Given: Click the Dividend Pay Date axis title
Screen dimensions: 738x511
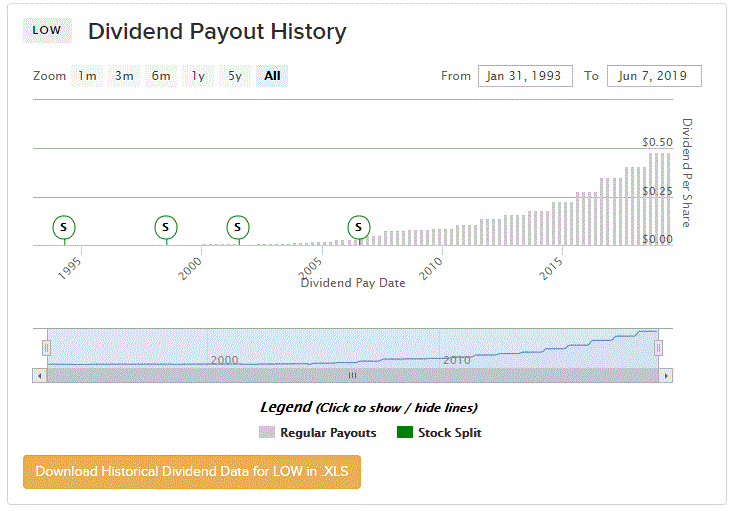Looking at the screenshot, I should [x=353, y=283].
